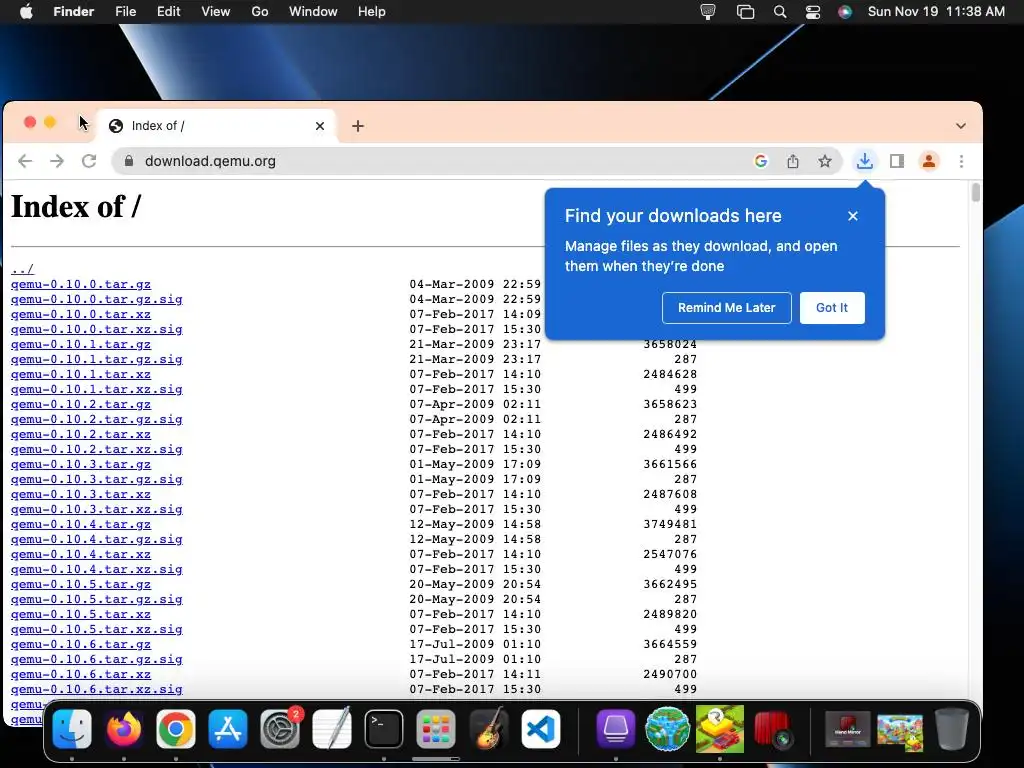Open Spotlight search in menu bar

point(780,12)
